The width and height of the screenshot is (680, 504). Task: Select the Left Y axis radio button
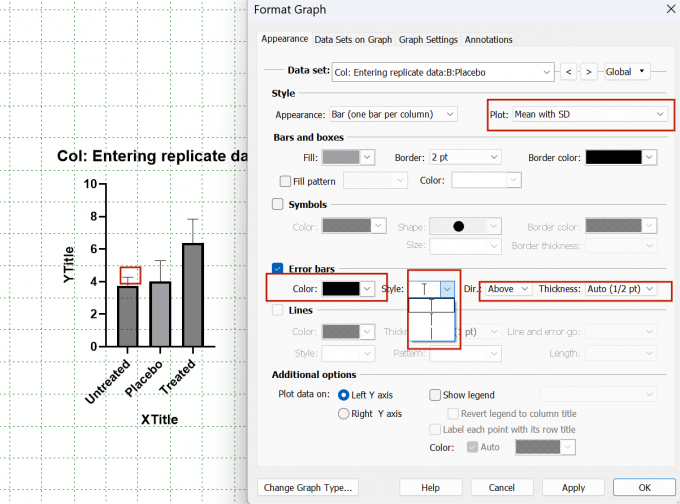click(343, 395)
